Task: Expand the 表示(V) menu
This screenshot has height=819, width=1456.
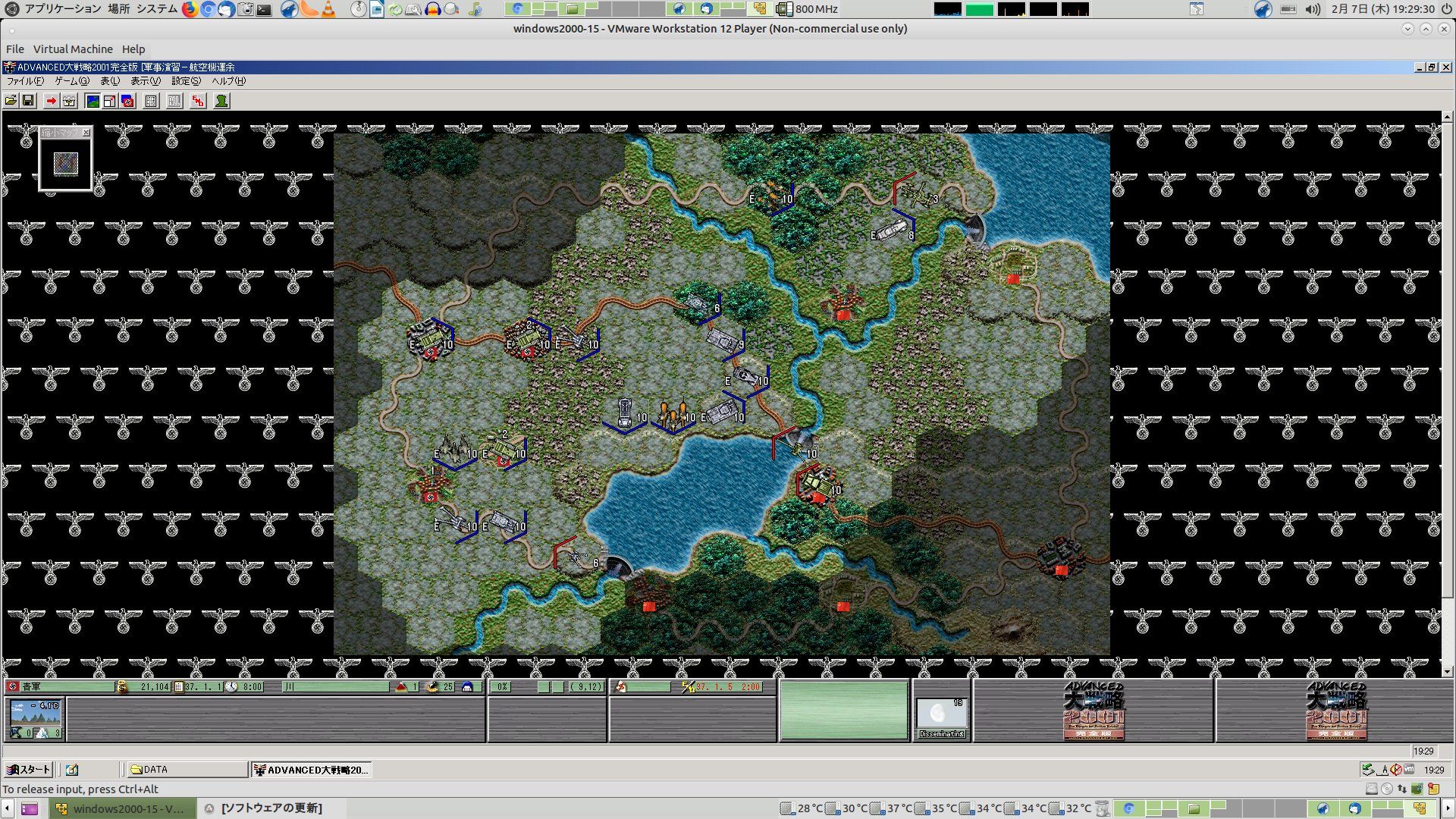Action: pos(145,81)
